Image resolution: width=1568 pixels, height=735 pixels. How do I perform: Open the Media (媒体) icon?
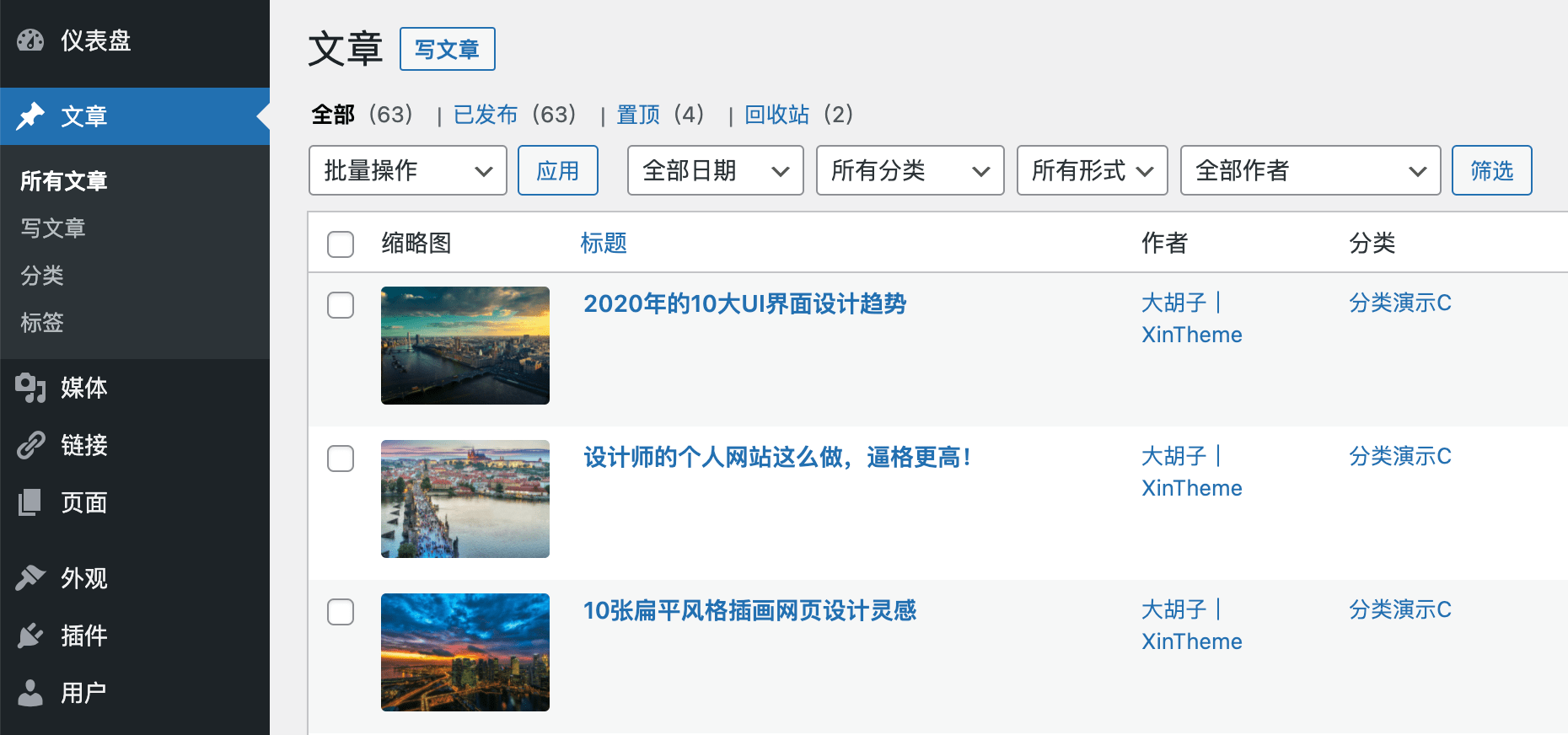[30, 388]
